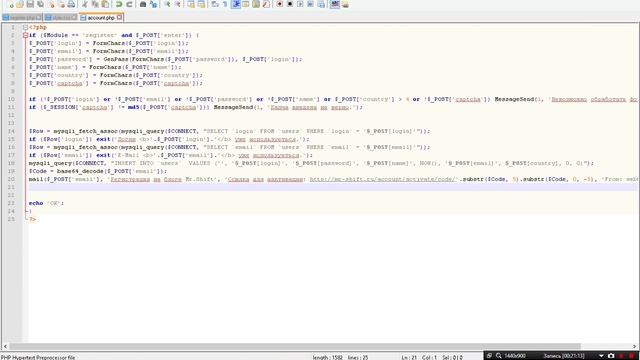This screenshot has height=360, width=640.
Task: Open document map toolbar icon
Action: (x=256, y=4)
